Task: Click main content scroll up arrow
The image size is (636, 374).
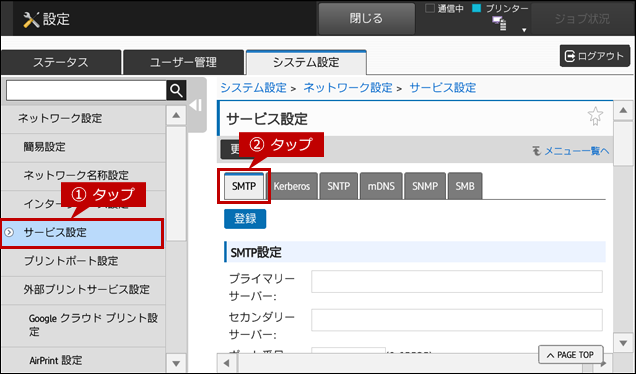Action: click(623, 111)
